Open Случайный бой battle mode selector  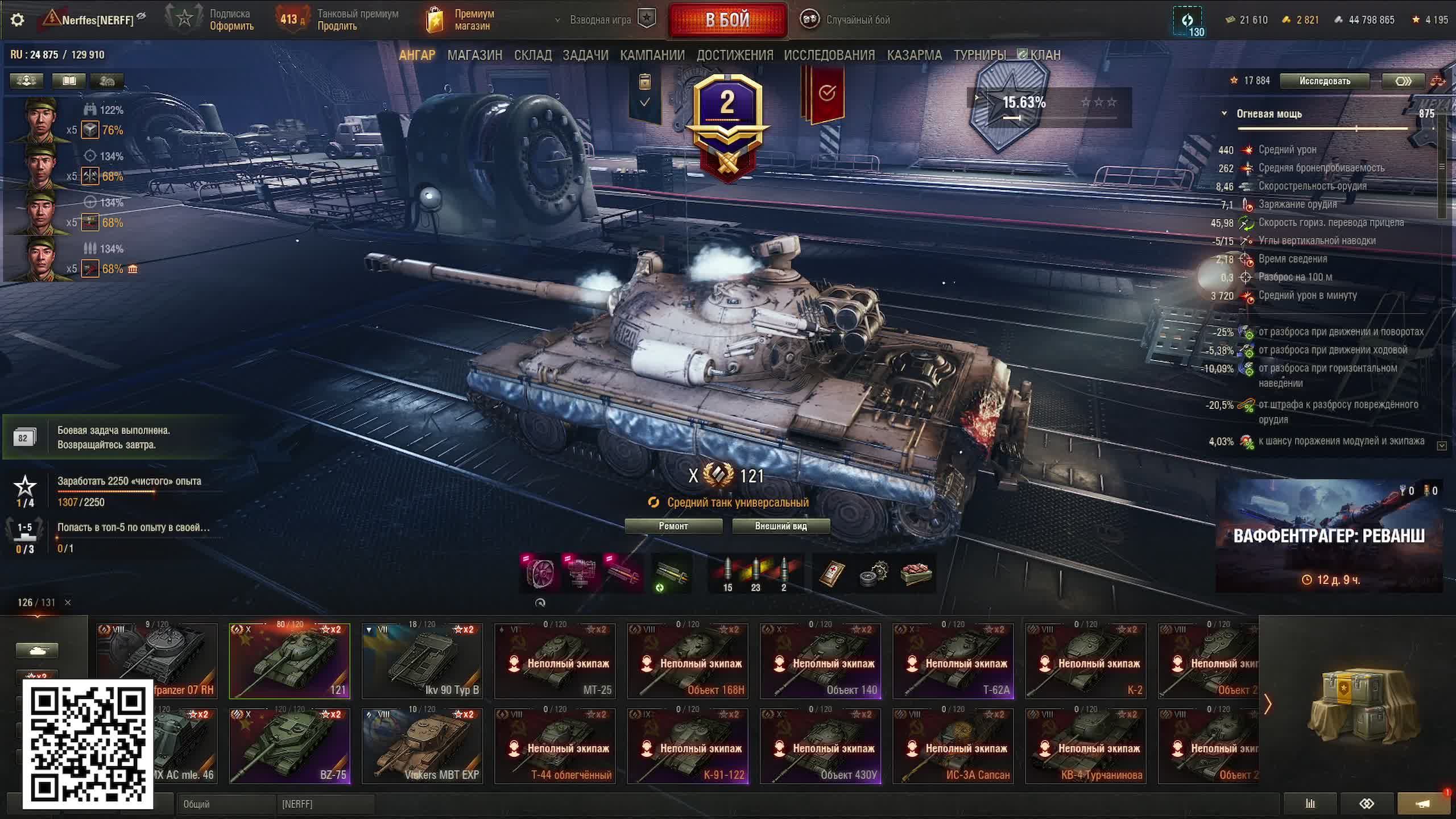(845, 20)
